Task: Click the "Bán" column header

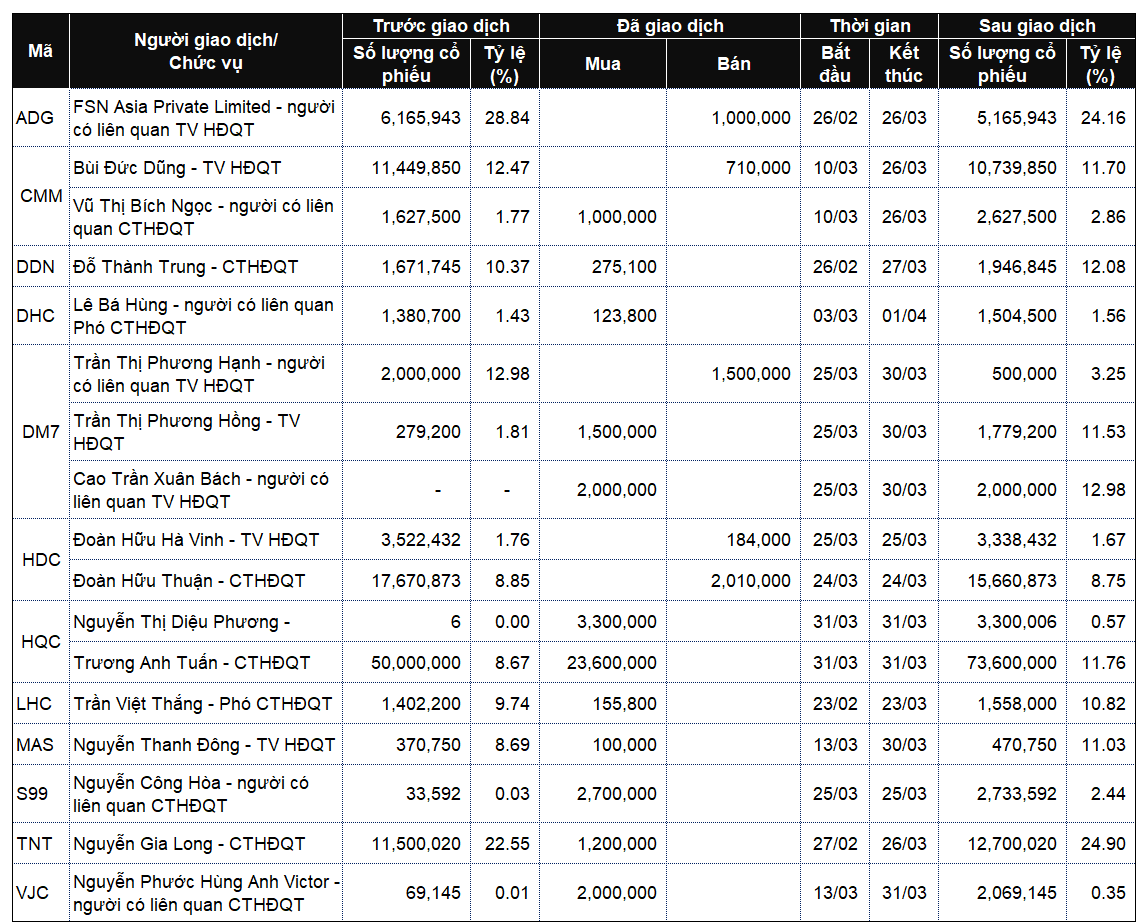Action: tap(734, 64)
